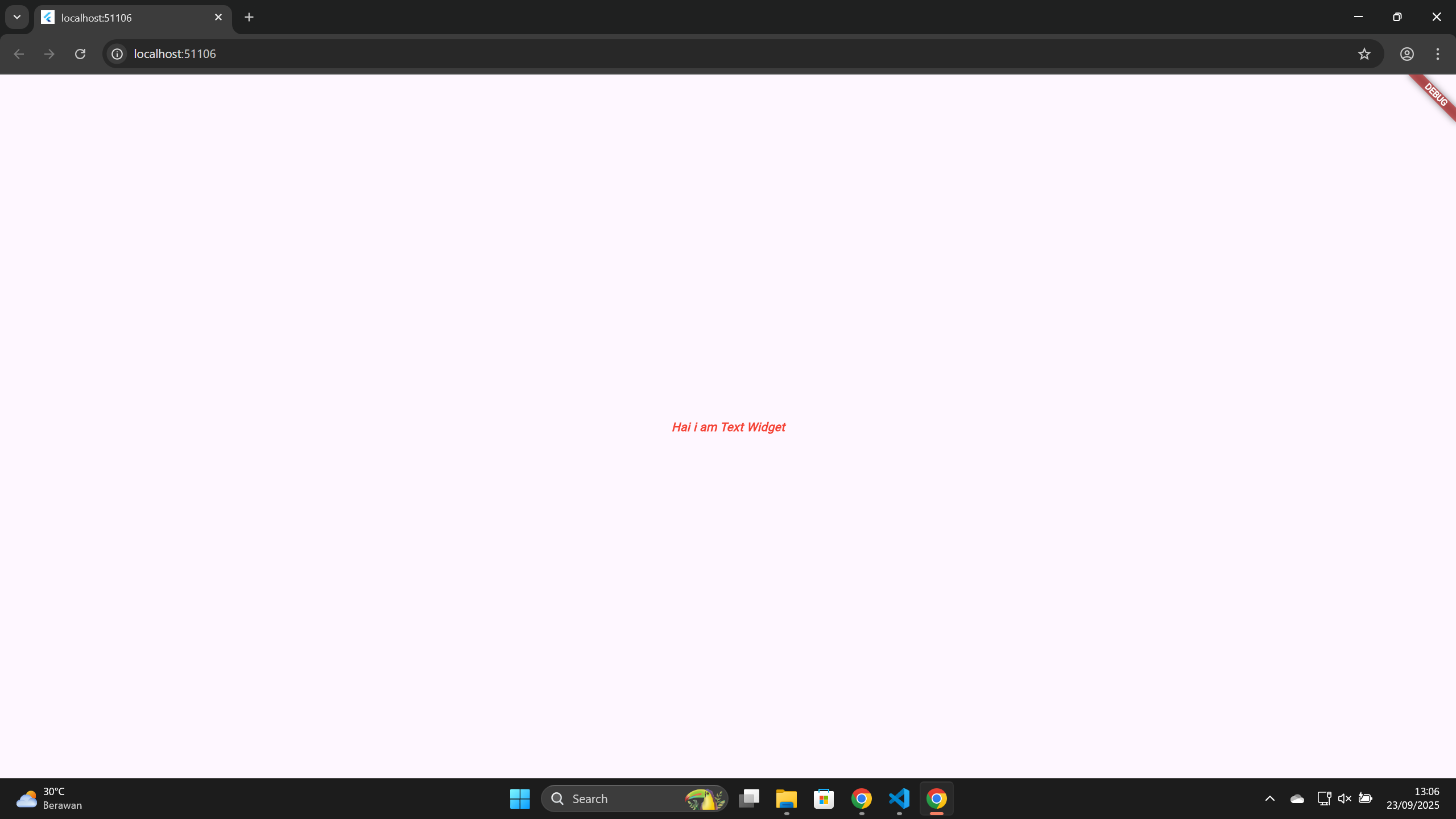Screen dimensions: 1456x819
Task: Open the Chrome profile icon
Action: (1407, 53)
